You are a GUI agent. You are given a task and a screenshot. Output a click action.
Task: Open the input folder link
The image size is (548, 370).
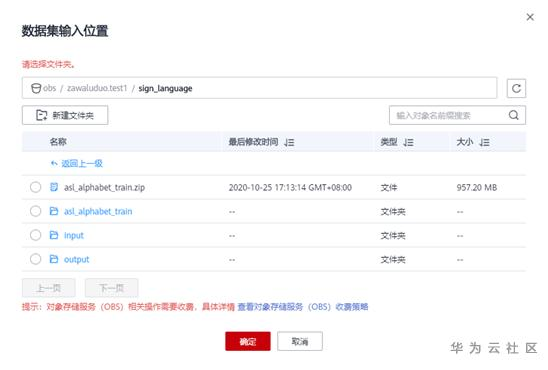pyautogui.click(x=74, y=235)
